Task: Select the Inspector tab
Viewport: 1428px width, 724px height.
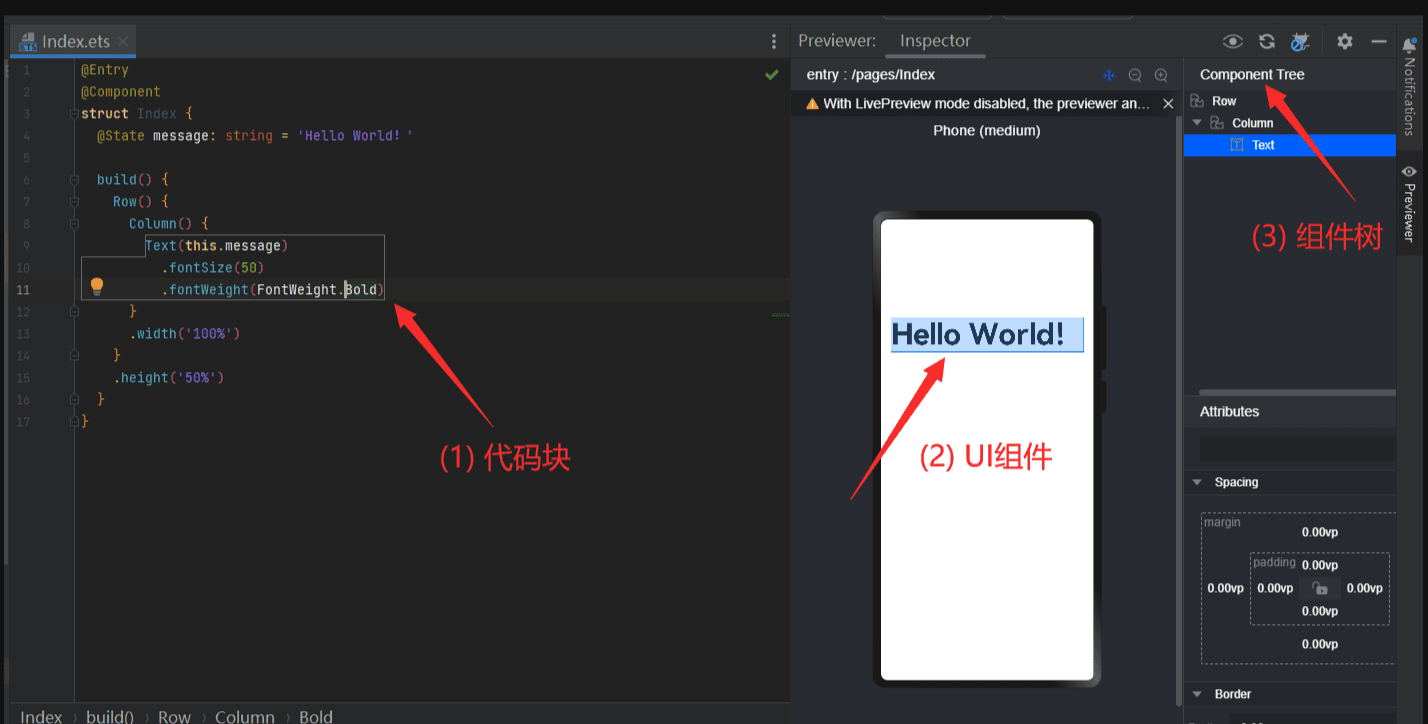Action: (x=935, y=41)
